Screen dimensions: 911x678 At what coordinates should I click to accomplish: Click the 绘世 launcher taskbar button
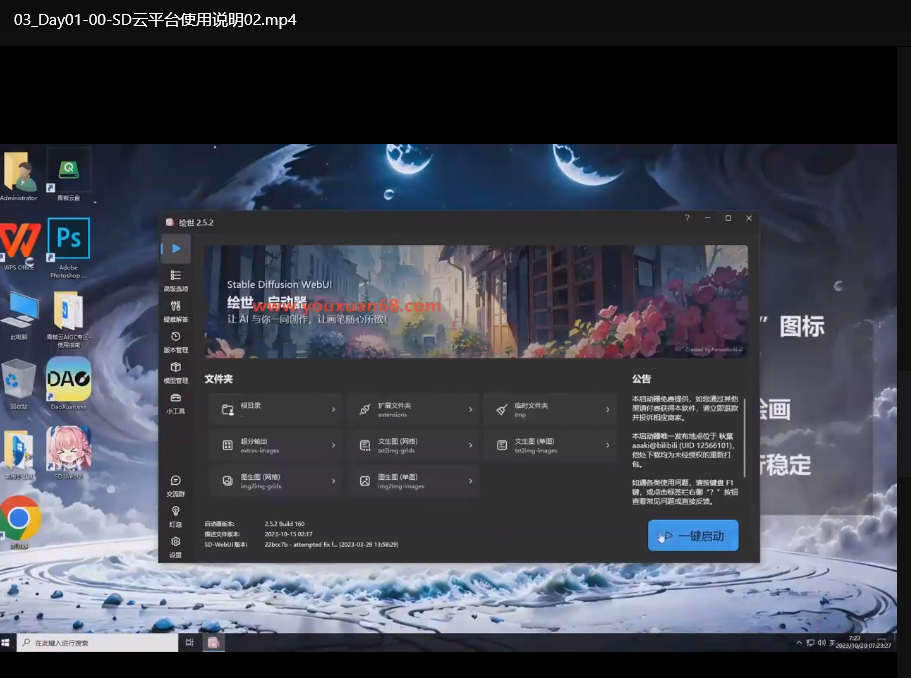click(x=213, y=643)
